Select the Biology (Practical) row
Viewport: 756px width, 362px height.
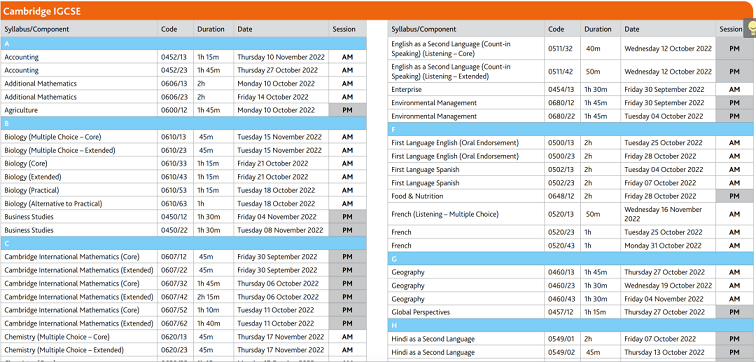tap(184, 190)
